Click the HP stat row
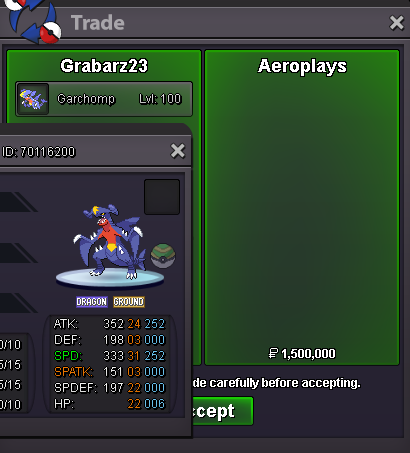 click(109, 404)
